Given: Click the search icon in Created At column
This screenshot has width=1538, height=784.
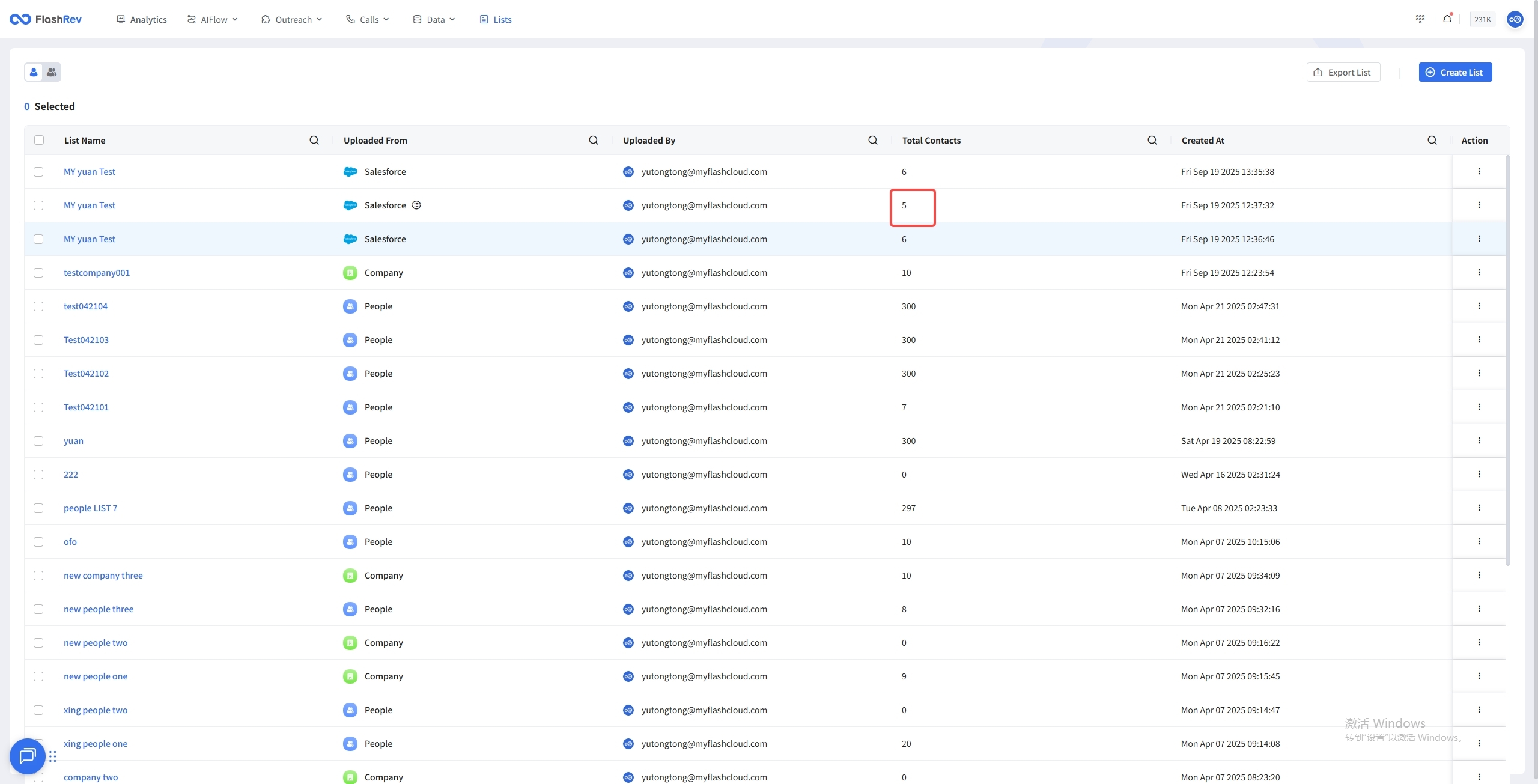Looking at the screenshot, I should click(x=1432, y=140).
